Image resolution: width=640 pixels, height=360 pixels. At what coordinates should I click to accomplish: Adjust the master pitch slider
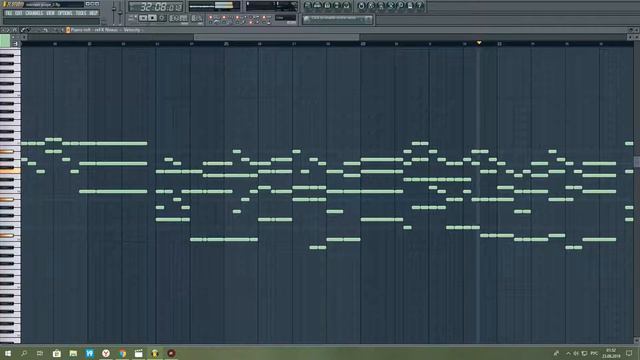click(120, 13)
